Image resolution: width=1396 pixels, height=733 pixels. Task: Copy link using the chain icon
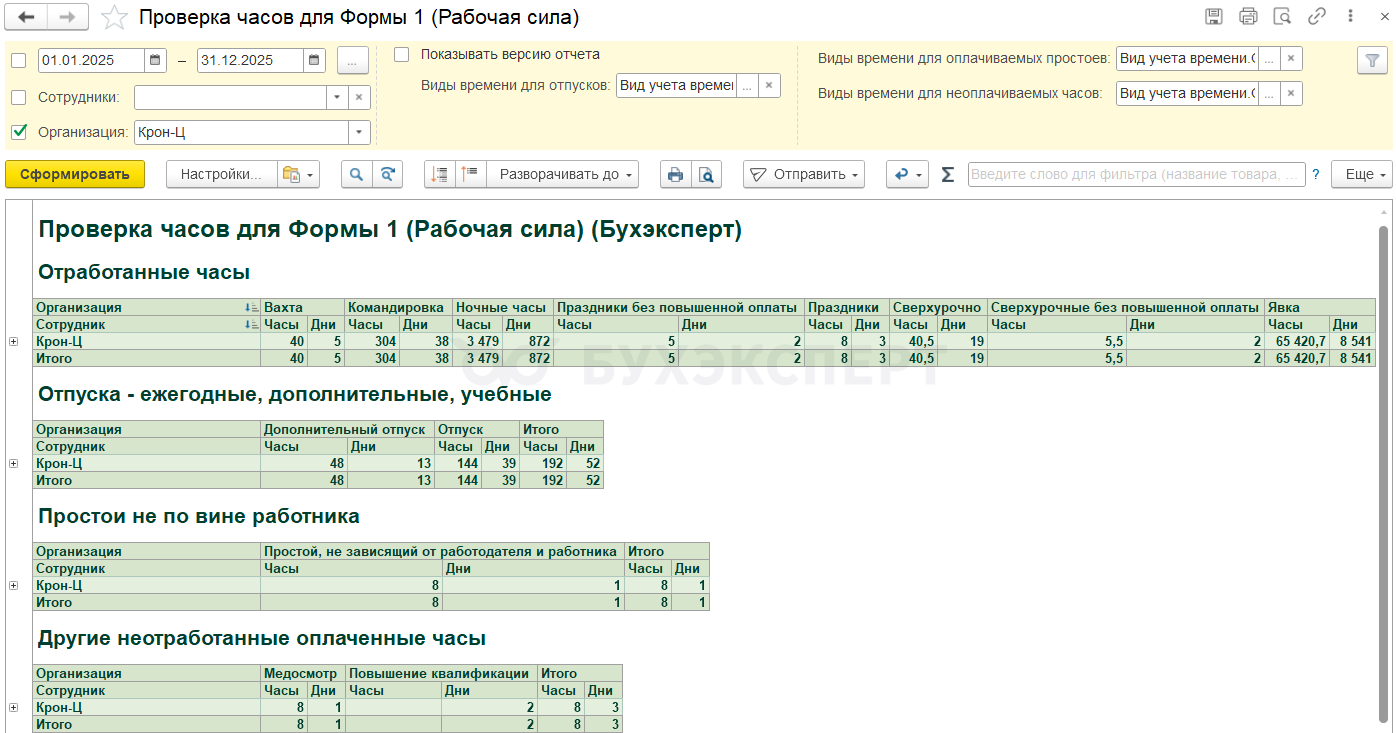[1317, 17]
